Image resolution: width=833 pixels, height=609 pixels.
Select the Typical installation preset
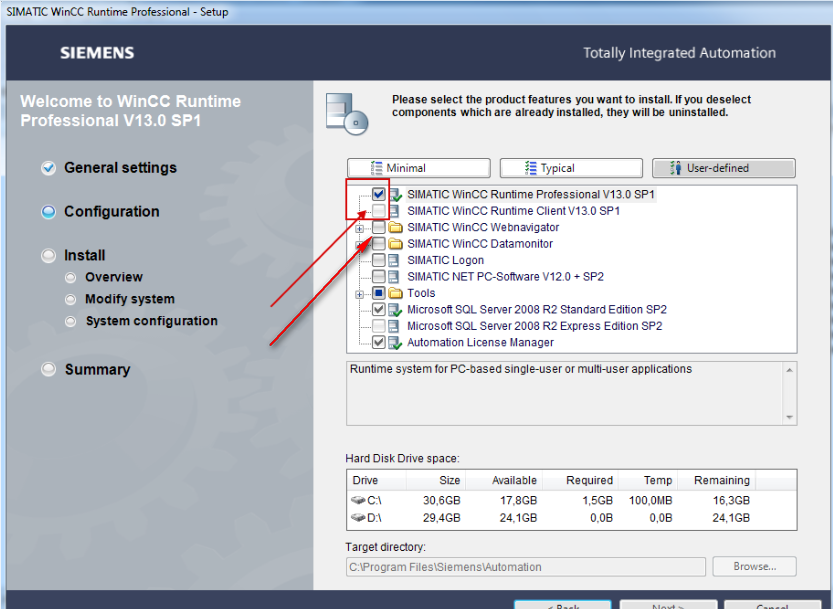pyautogui.click(x=571, y=168)
